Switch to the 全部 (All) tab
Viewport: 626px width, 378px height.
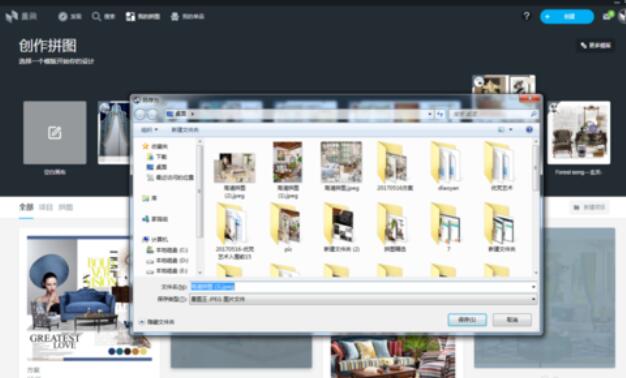(26, 207)
